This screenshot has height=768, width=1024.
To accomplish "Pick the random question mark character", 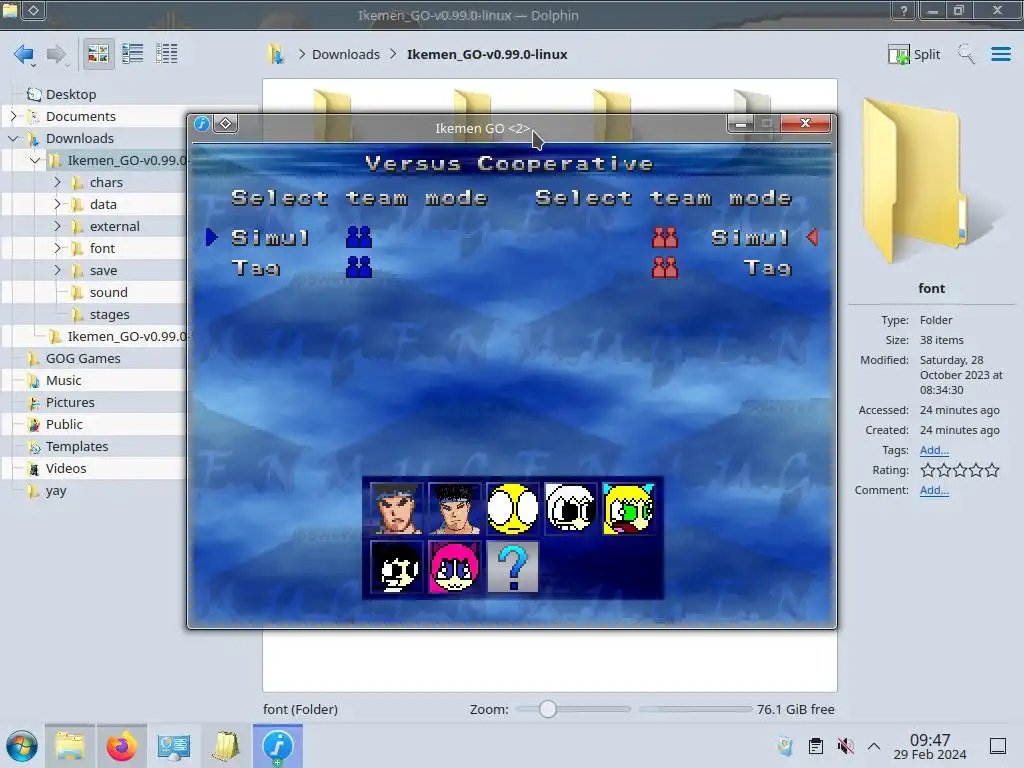I will pos(513,567).
